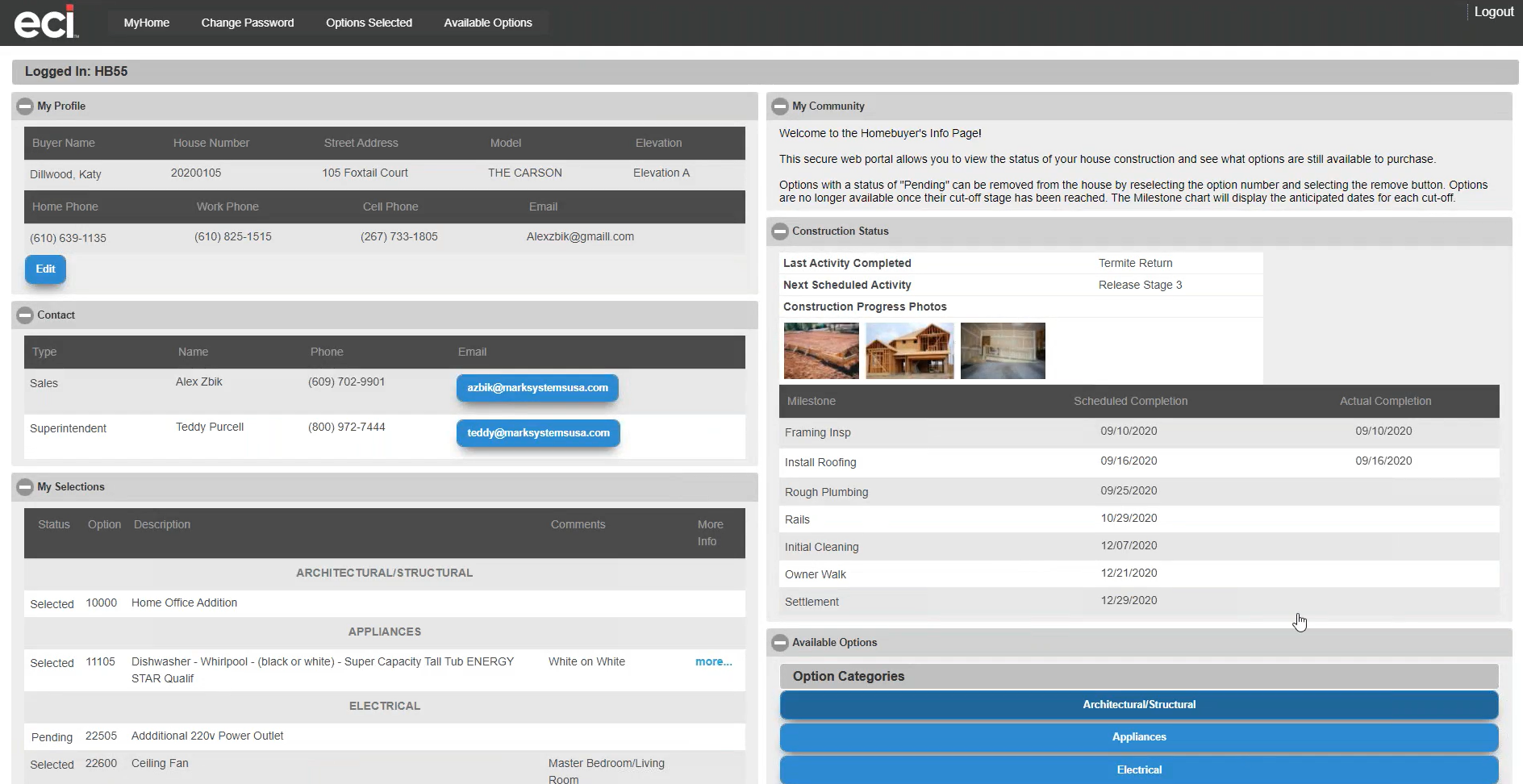Click the Edit profile button

click(x=45, y=269)
